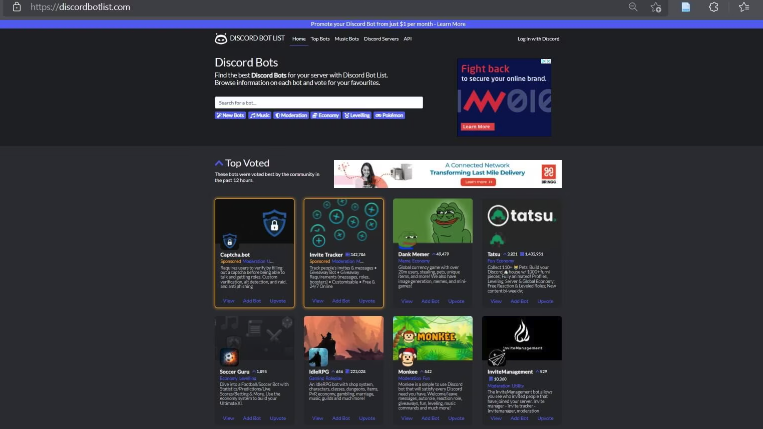This screenshot has height=429, width=763.
Task: Click View on Invite Tracker card
Action: point(317,301)
